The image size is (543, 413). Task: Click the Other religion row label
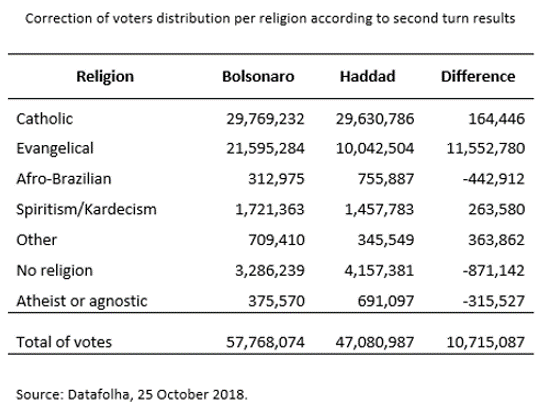coord(36,240)
